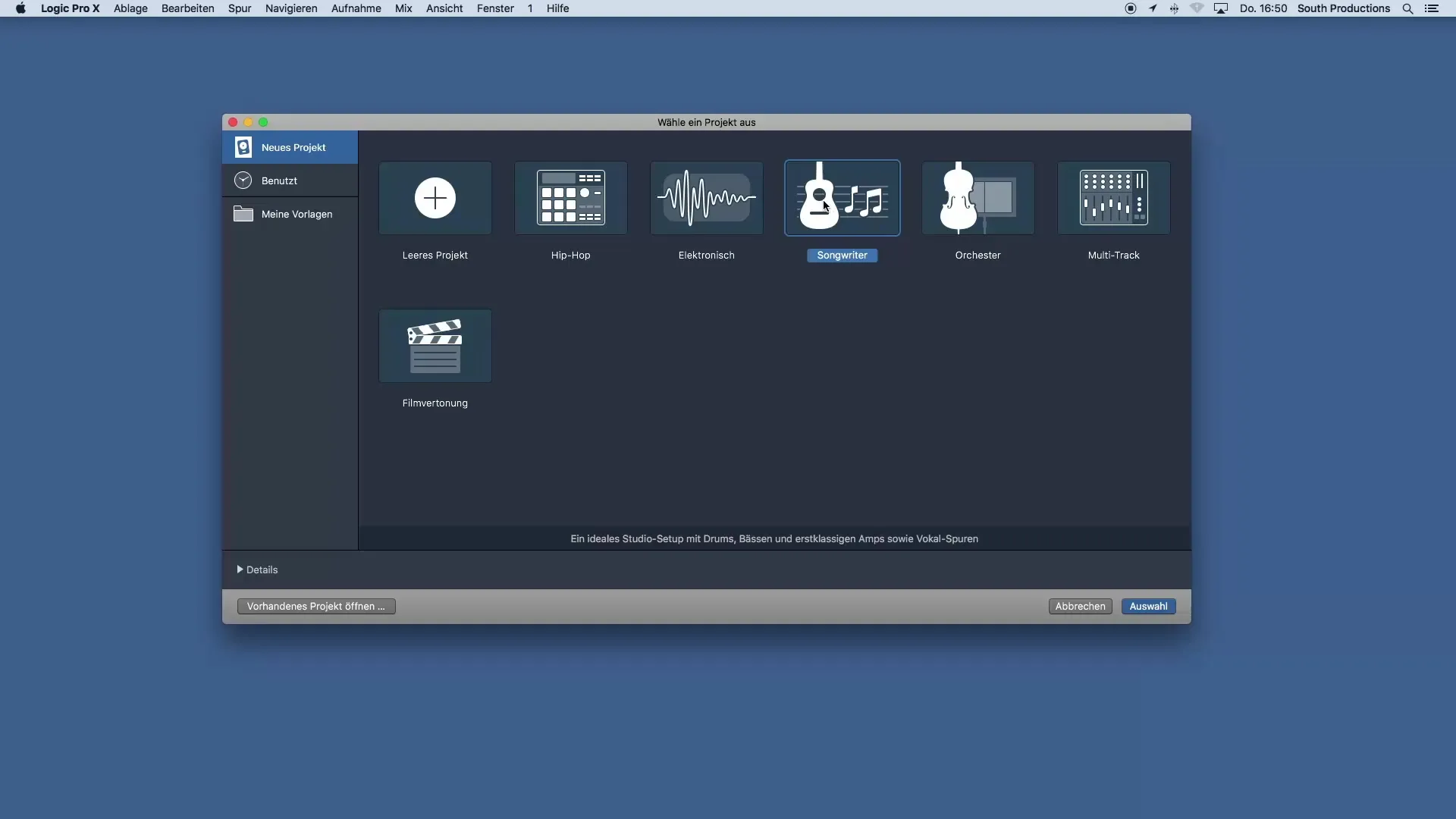The image size is (1456, 819).
Task: Select the Leeres Projekt template icon
Action: [435, 198]
